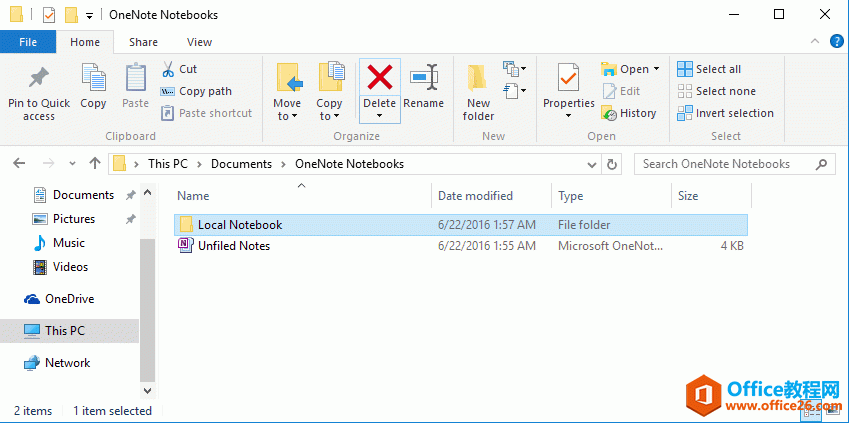
Task: Click the Copy icon in Clipboard group
Action: [x=93, y=88]
